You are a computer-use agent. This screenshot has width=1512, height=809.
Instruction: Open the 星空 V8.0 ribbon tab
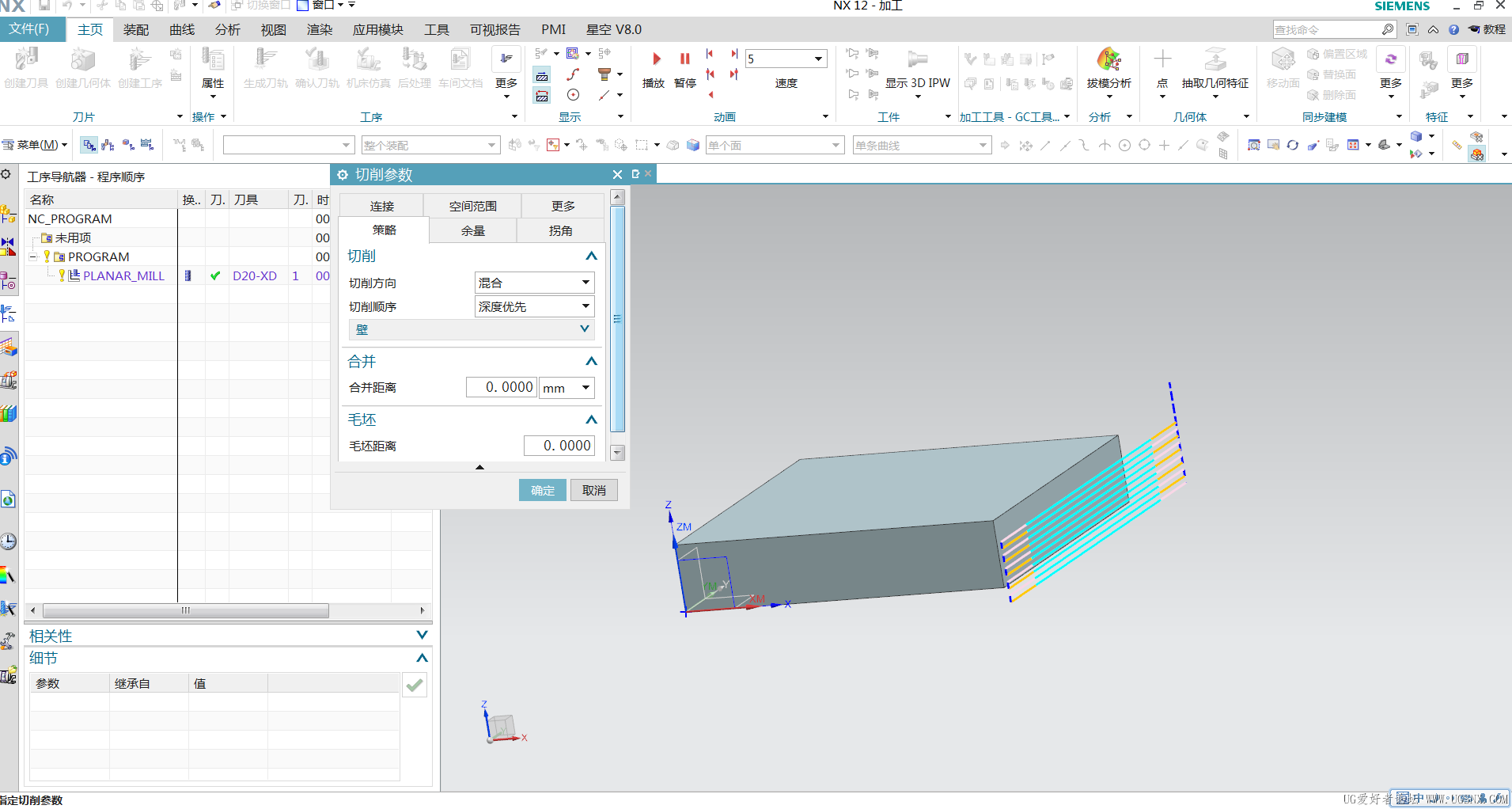click(614, 29)
